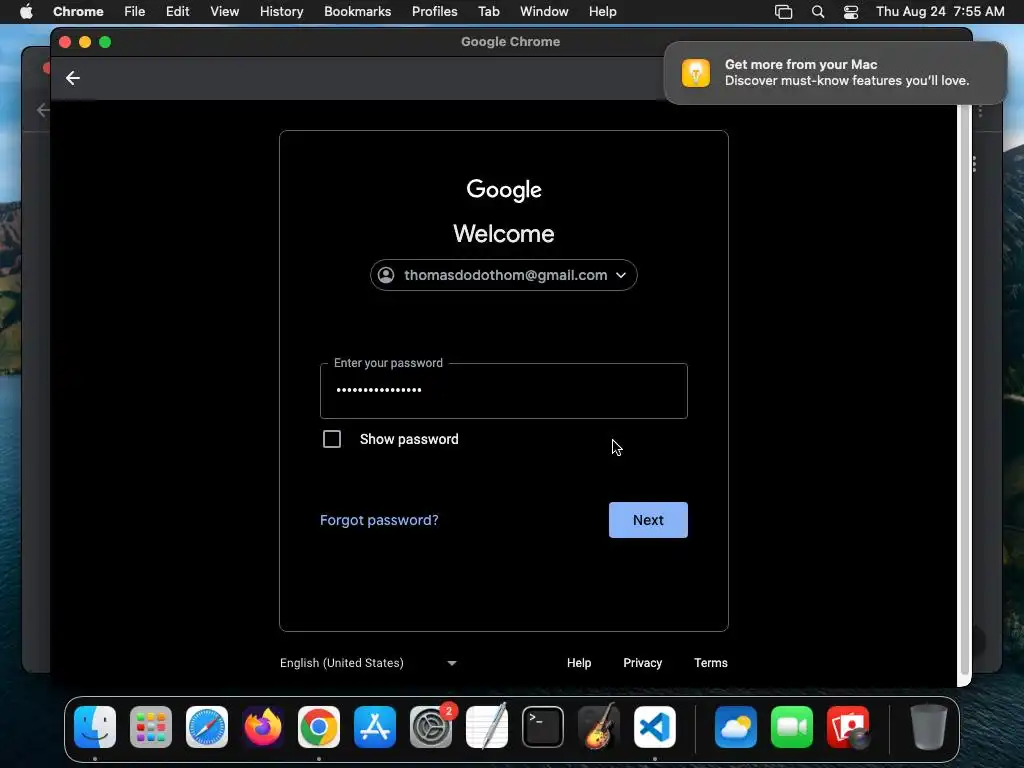This screenshot has width=1024, height=768.
Task: Open the Edit menu
Action: (177, 11)
